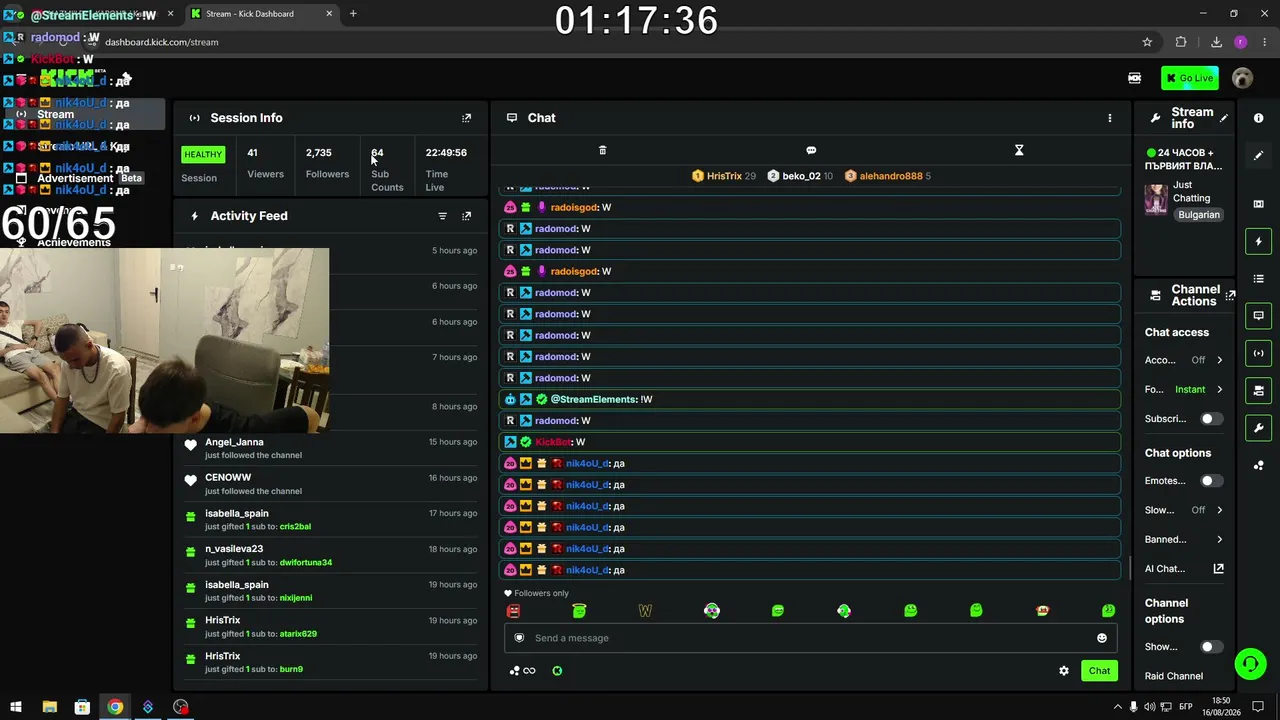Click the Bulgarian language tag

[x=1199, y=215]
